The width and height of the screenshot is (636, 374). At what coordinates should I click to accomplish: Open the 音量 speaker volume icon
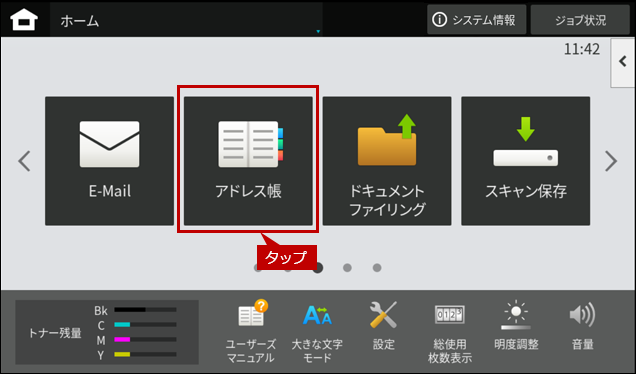[582, 327]
